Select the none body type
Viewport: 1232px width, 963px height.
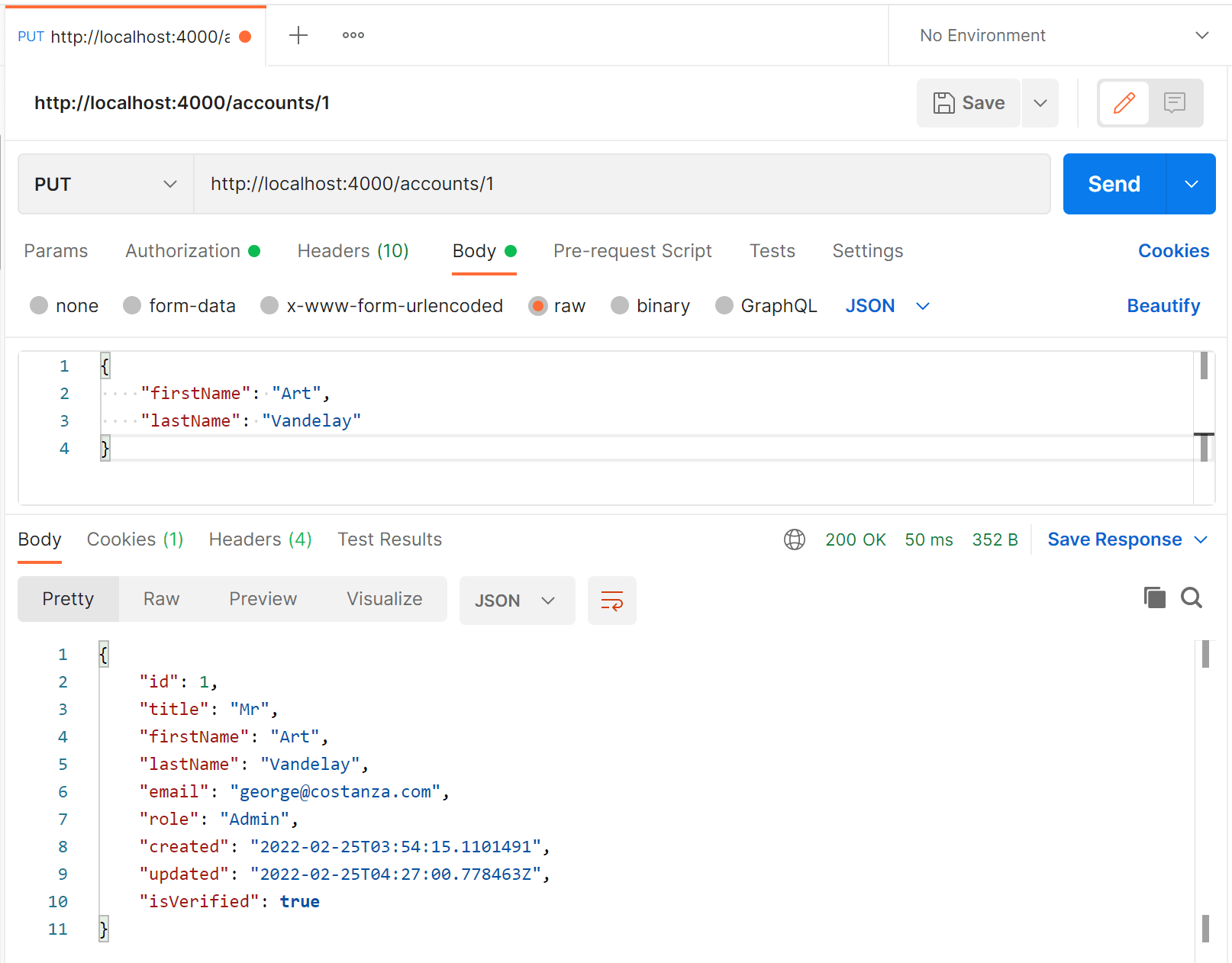pos(64,306)
